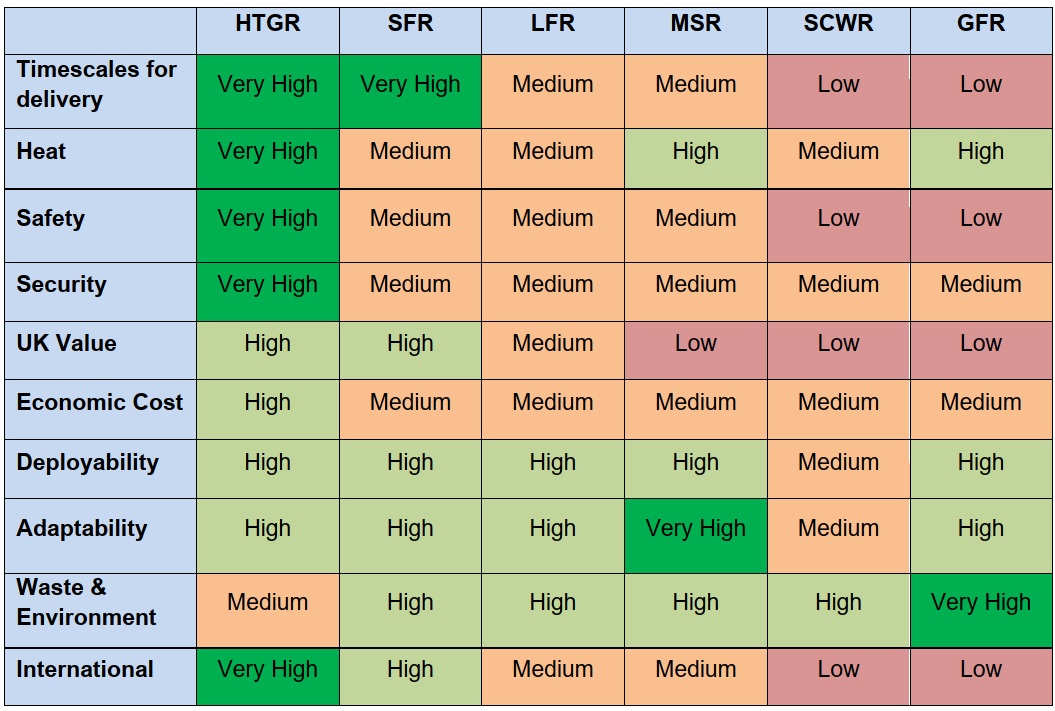
Task: Click the International row label
Action: point(85,669)
